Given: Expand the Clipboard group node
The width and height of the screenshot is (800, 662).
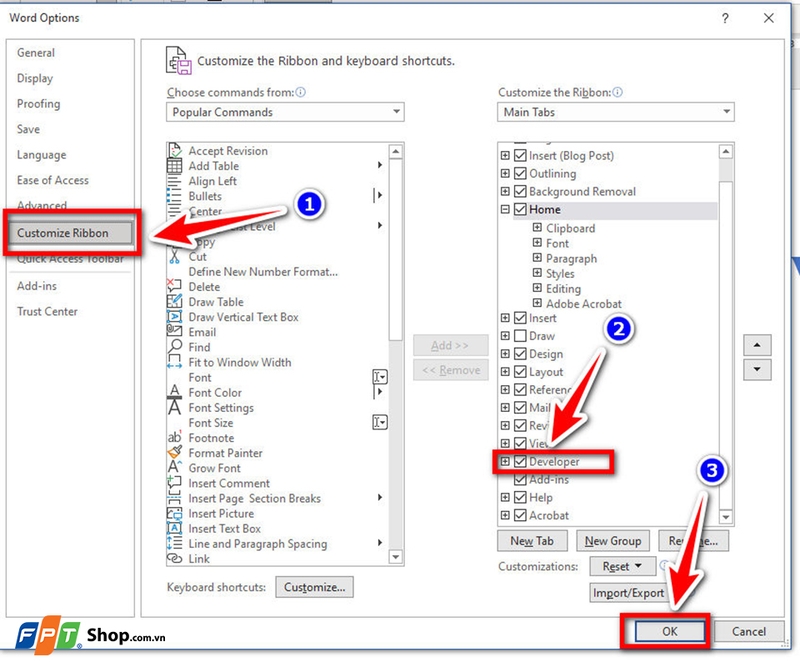Looking at the screenshot, I should [x=537, y=227].
